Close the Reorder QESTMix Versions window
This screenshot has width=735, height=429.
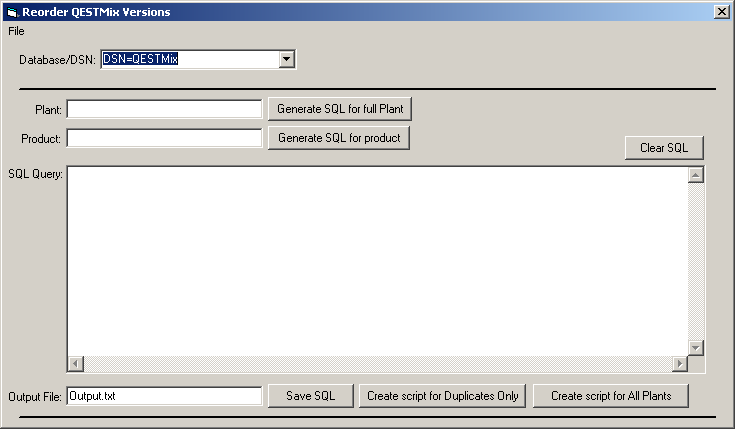(x=720, y=12)
